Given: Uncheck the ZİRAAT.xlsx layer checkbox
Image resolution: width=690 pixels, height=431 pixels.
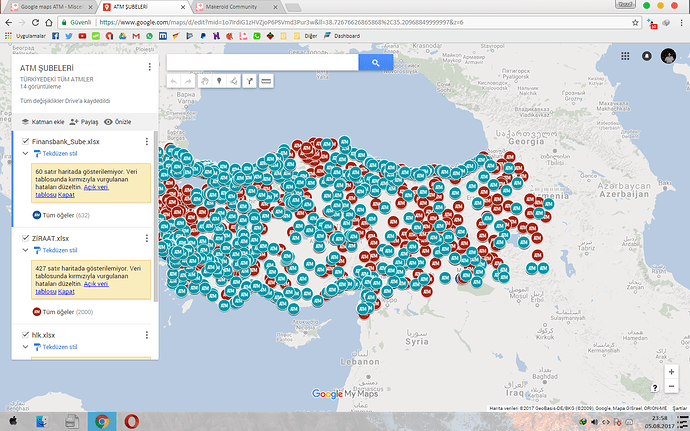Looking at the screenshot, I should pos(26,238).
